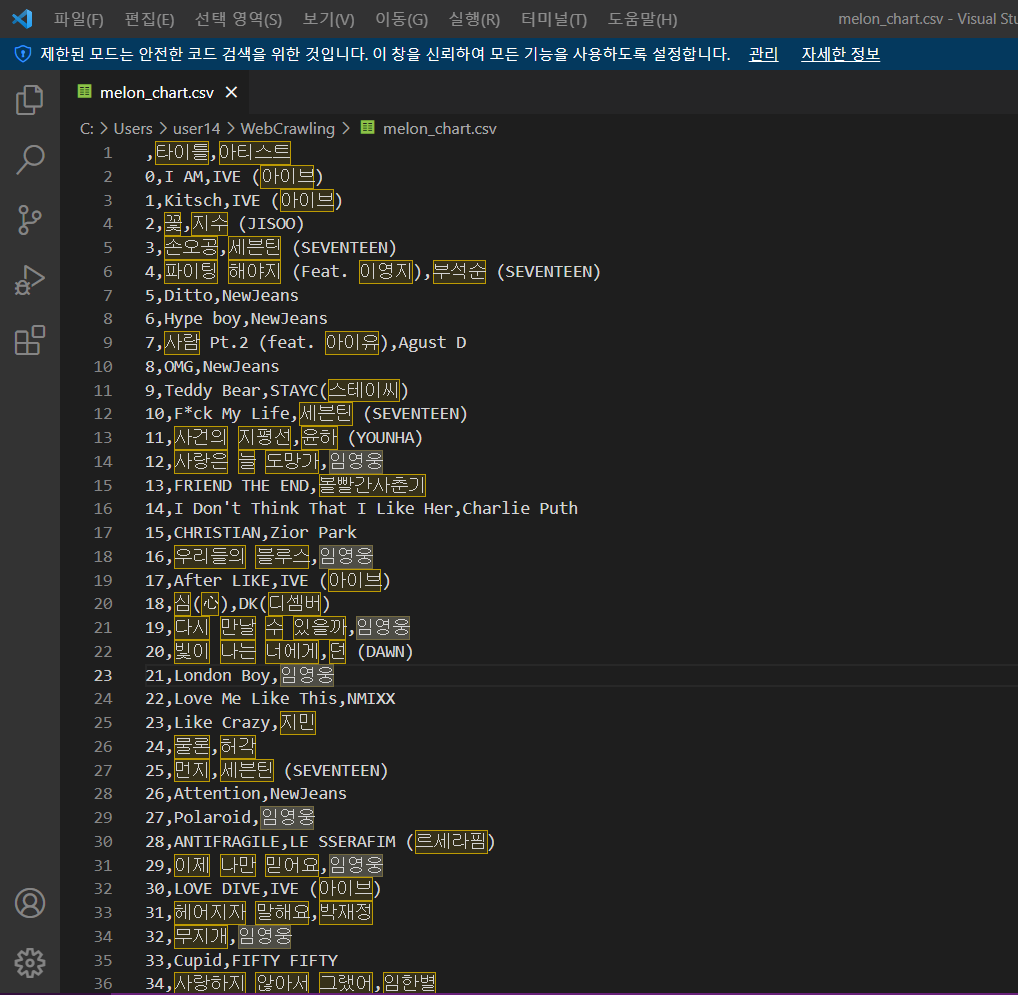
Task: Click 'Cupid' on line 35
Action: pos(198,961)
